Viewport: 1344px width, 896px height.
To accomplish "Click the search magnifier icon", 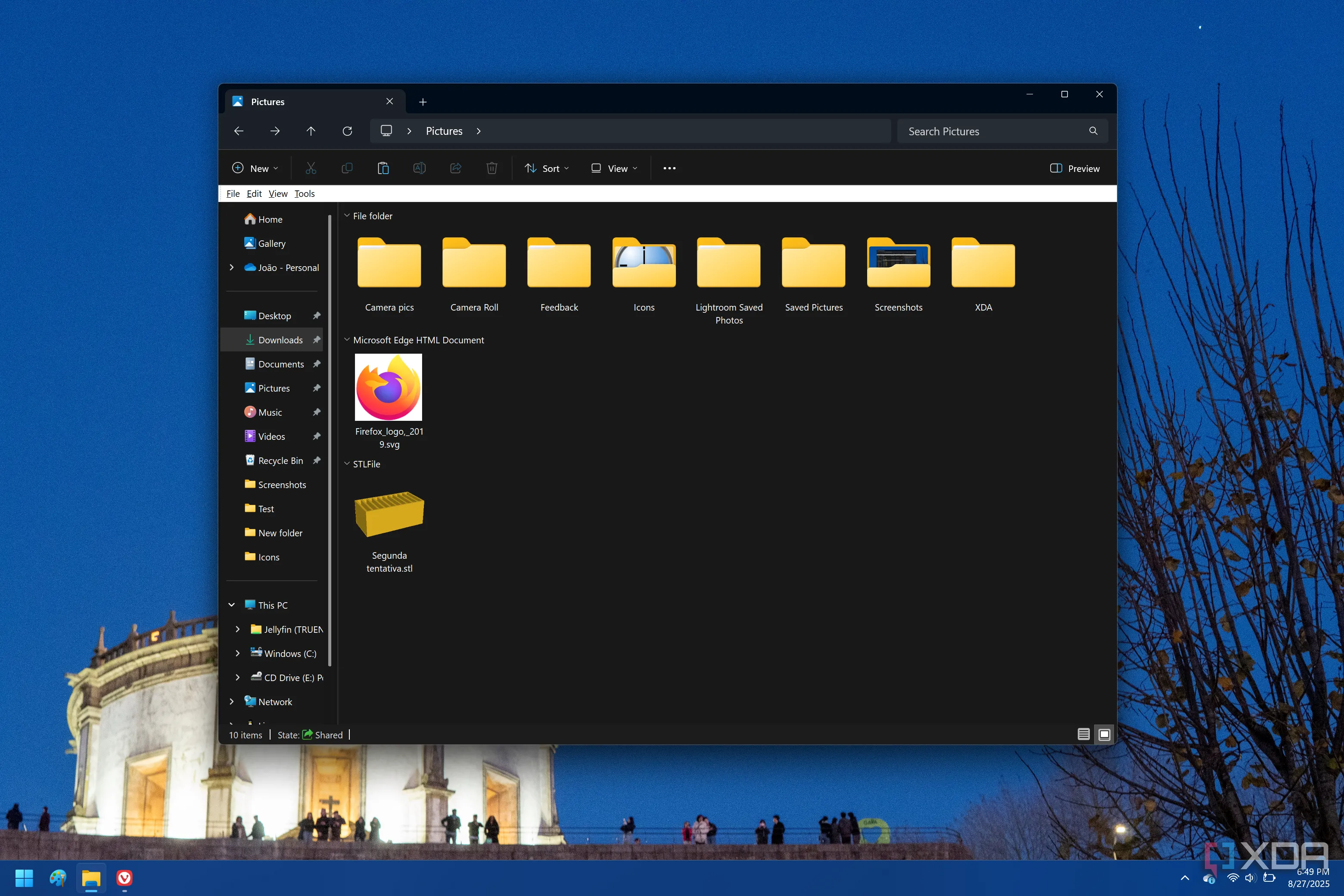I will pos(1092,131).
